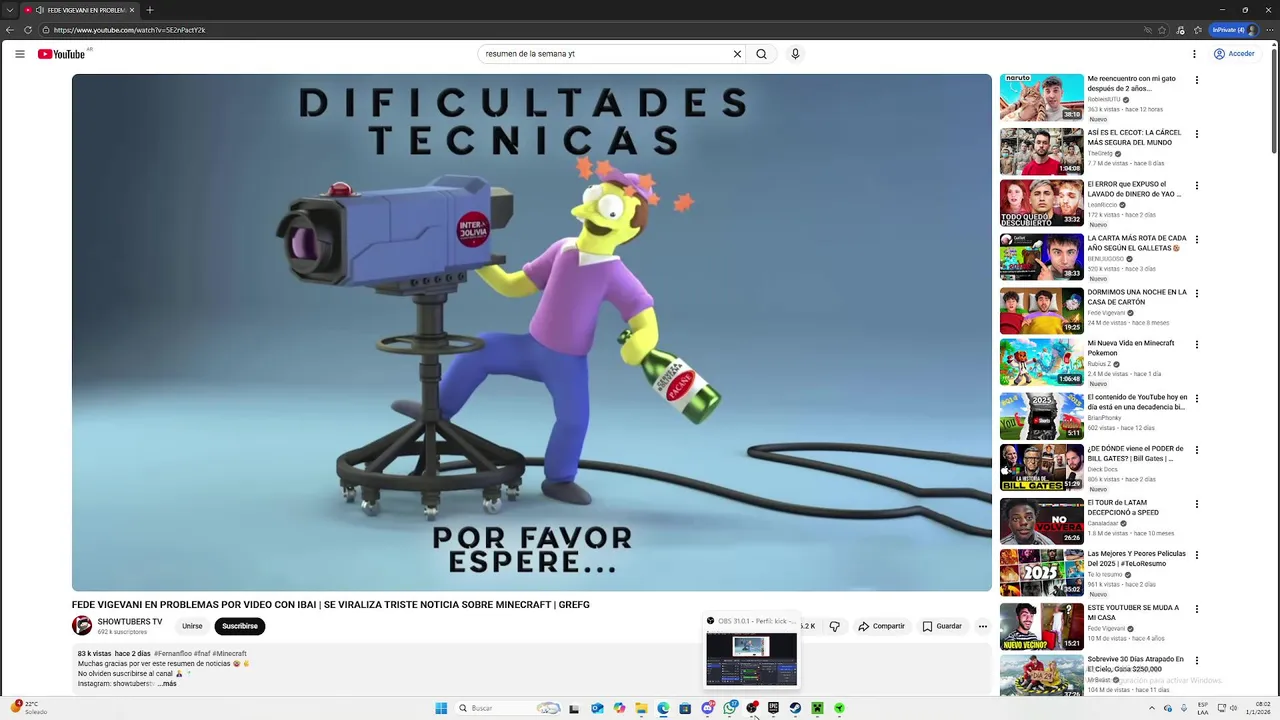Image resolution: width=1280 pixels, height=720 pixels.
Task: Click the #Minecraft hashtag link
Action: click(x=229, y=653)
